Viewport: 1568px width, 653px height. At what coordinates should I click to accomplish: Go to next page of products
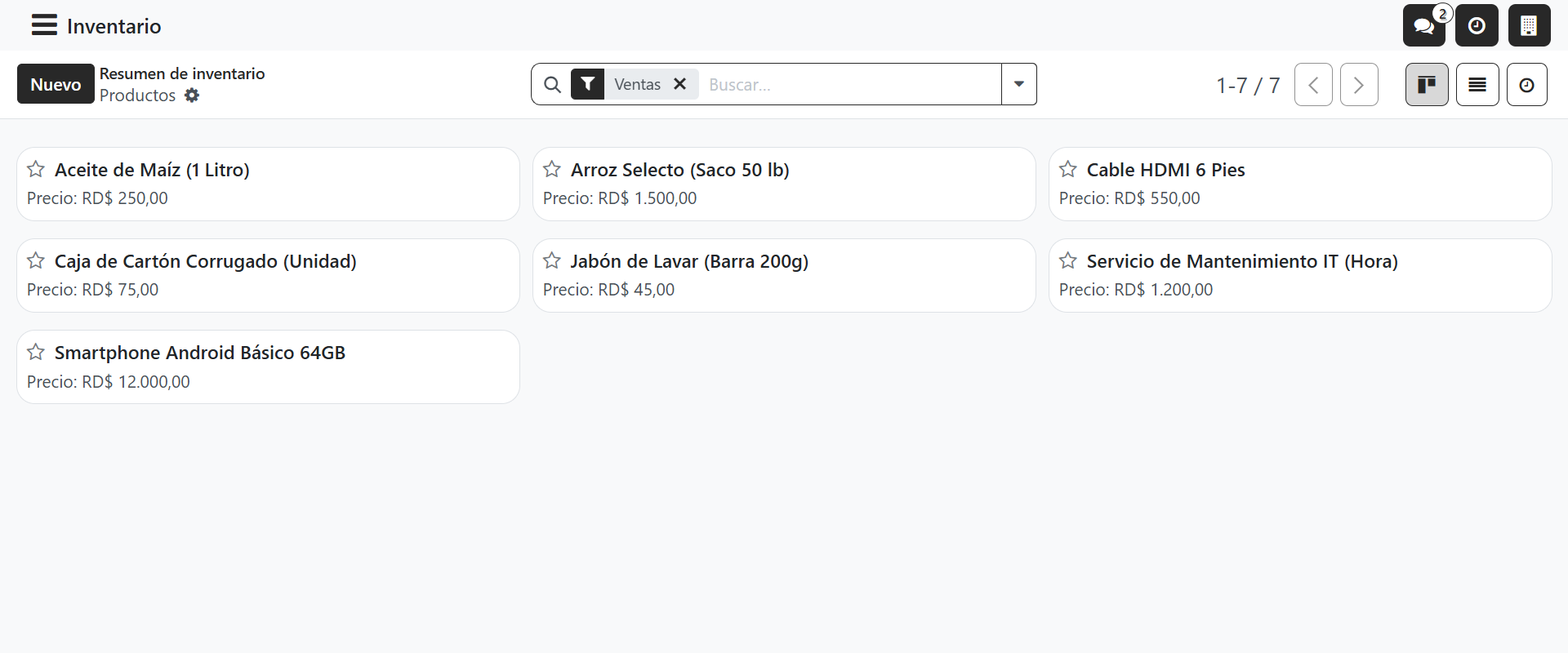point(1359,85)
